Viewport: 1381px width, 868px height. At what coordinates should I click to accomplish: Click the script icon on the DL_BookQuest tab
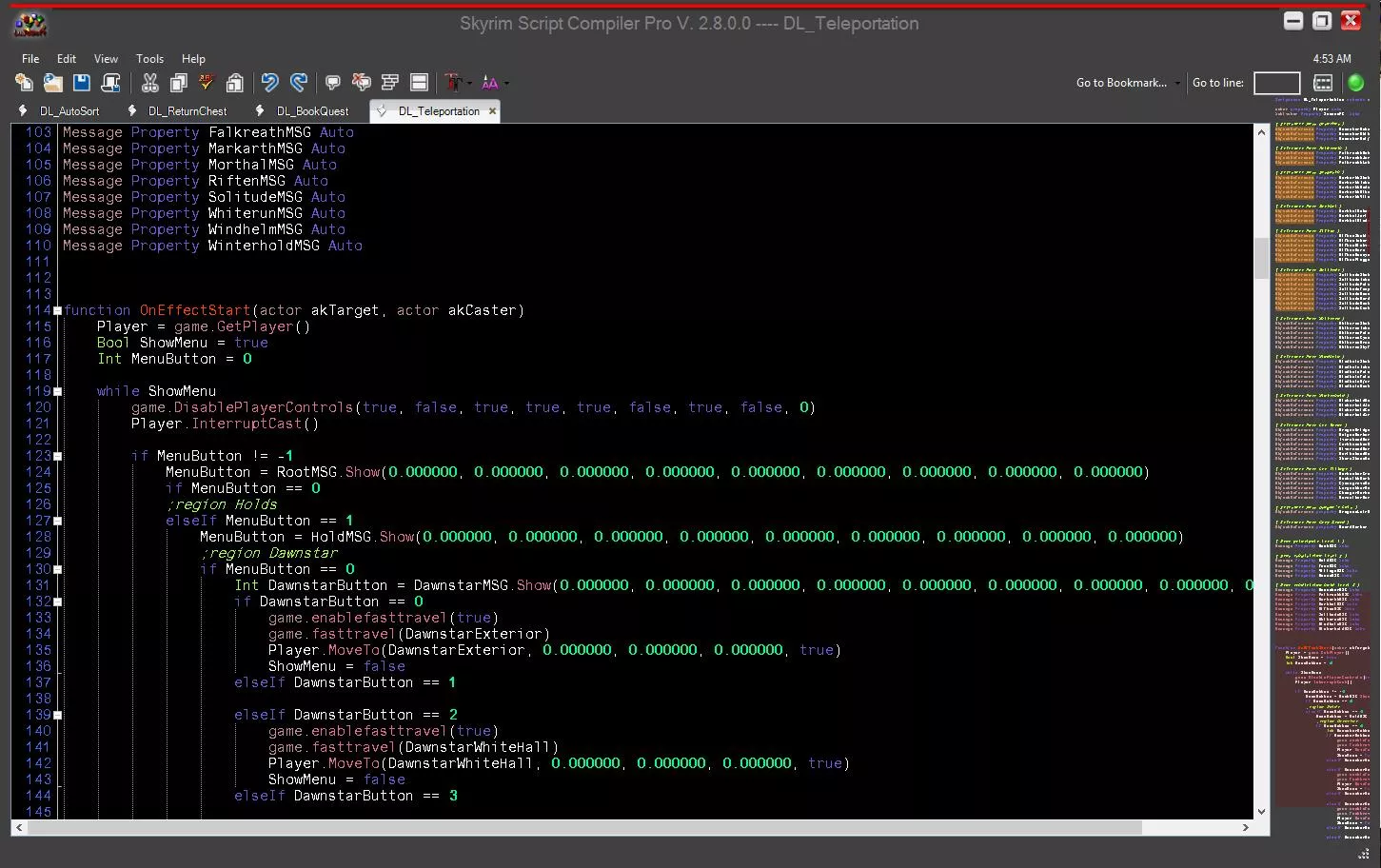[x=260, y=111]
